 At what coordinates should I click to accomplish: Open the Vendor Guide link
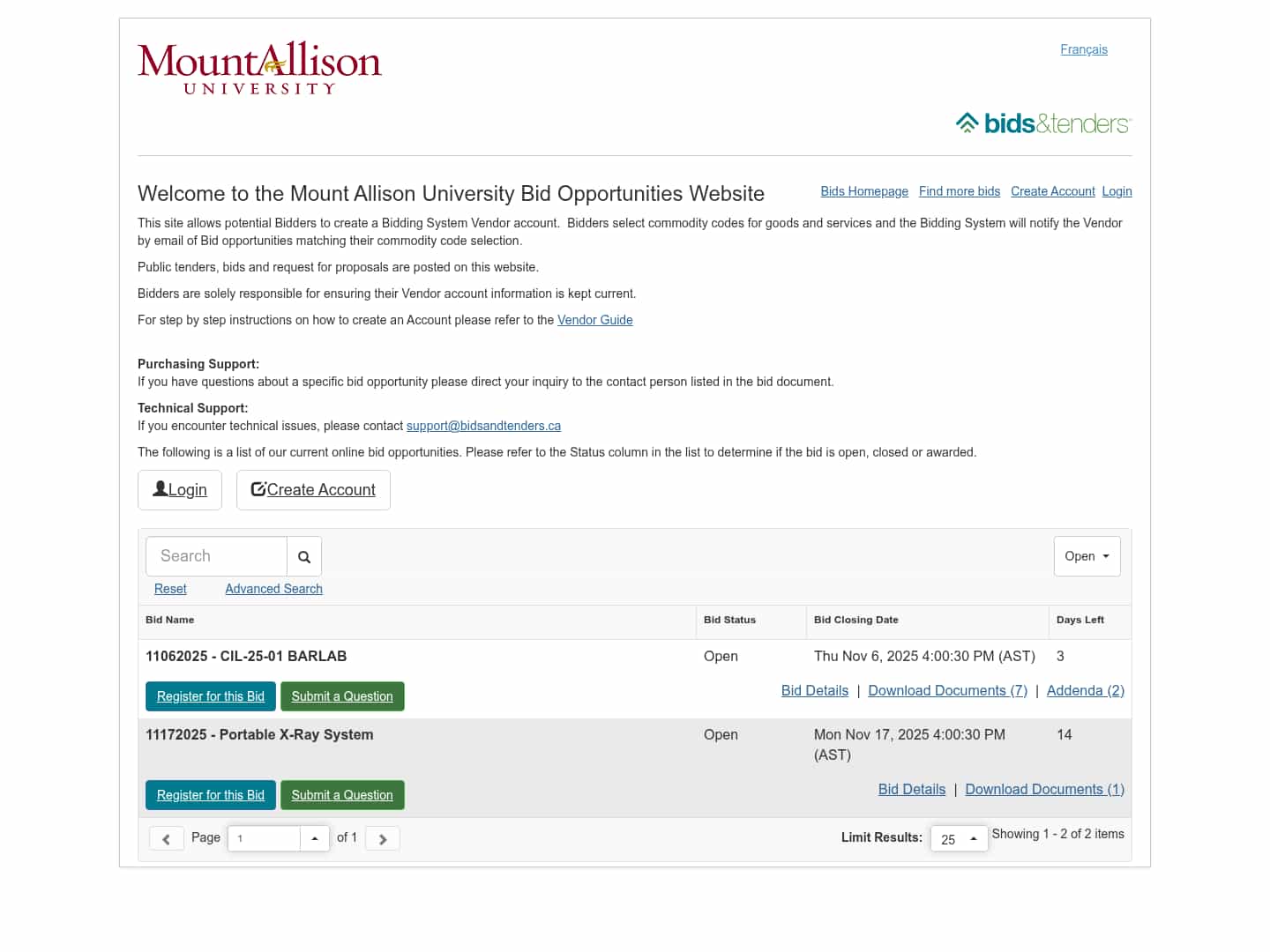click(x=595, y=320)
